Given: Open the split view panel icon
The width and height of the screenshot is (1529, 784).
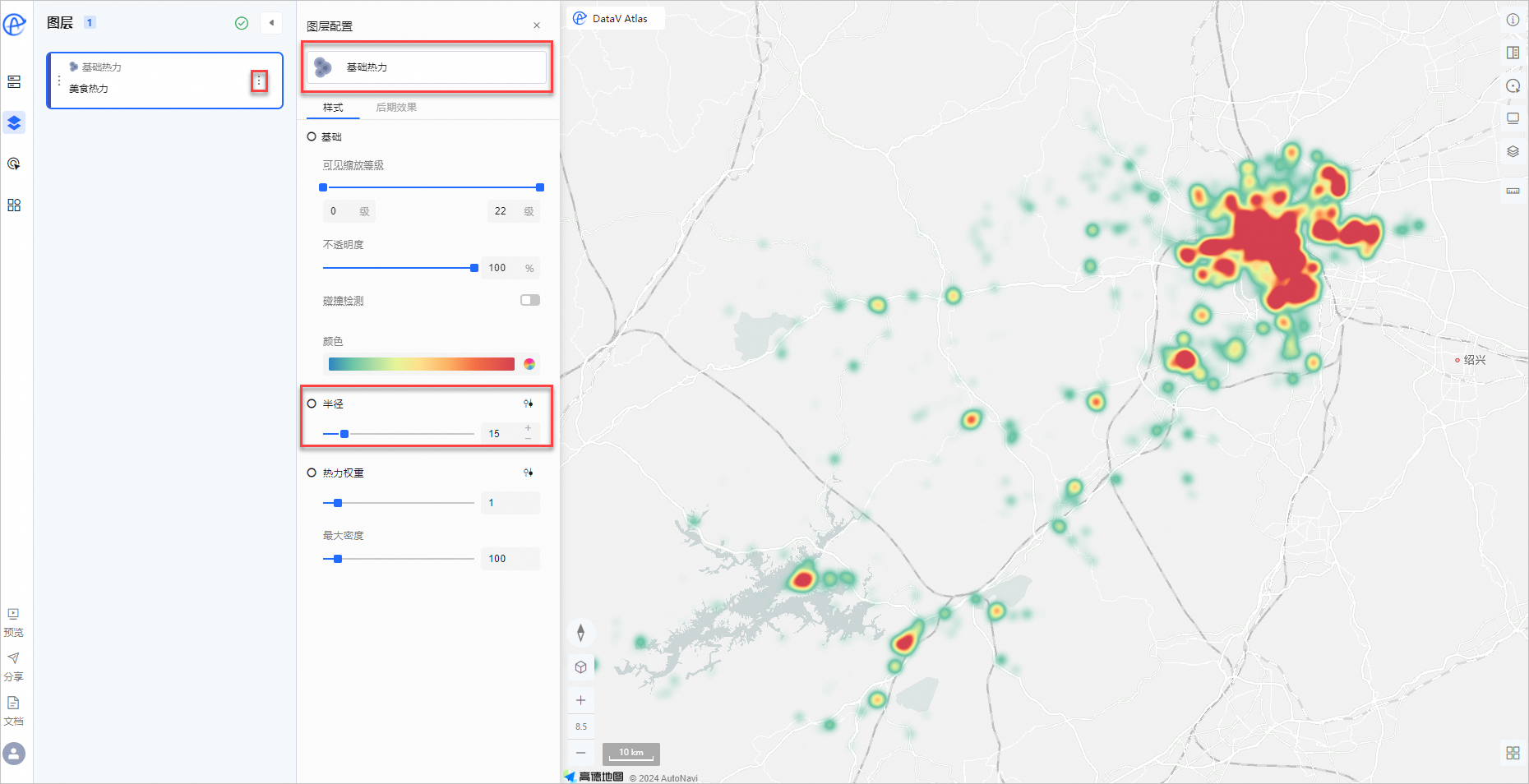Looking at the screenshot, I should click(x=1513, y=53).
